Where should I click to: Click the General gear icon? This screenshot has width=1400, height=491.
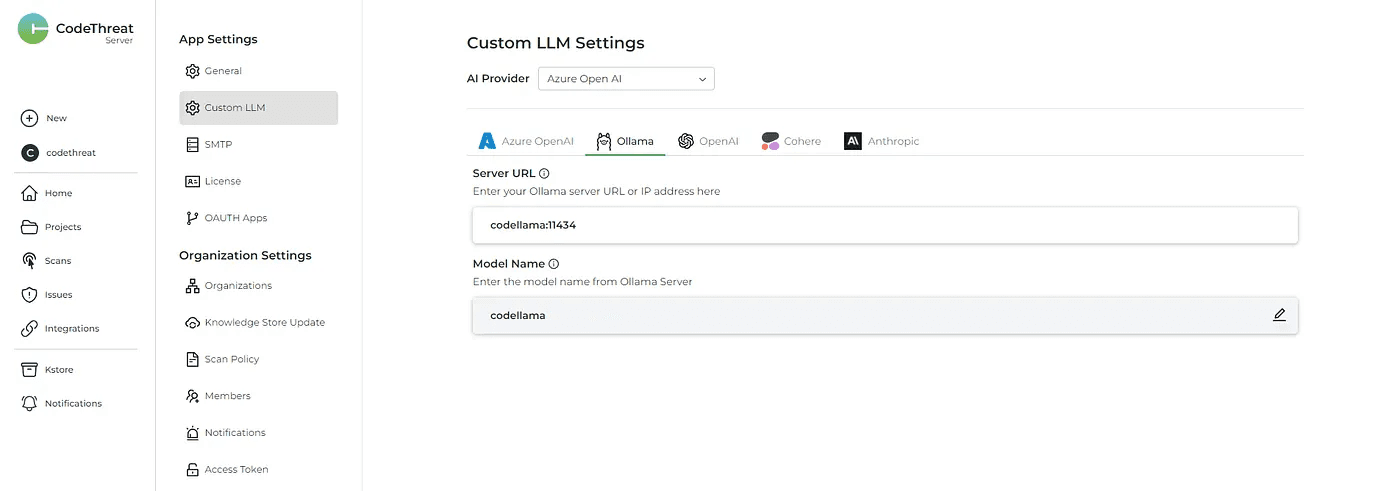(193, 71)
